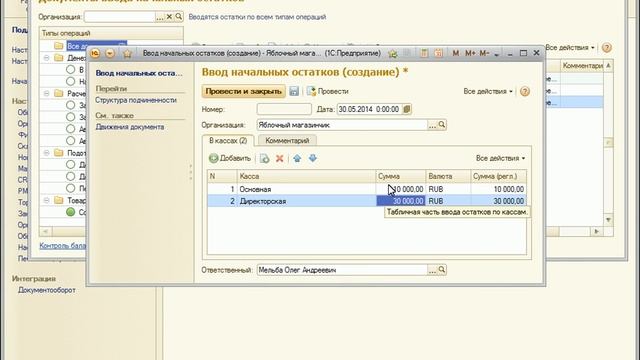This screenshot has height=360, width=640.
Task: Open Все действия menu in the form header
Action: (488, 91)
